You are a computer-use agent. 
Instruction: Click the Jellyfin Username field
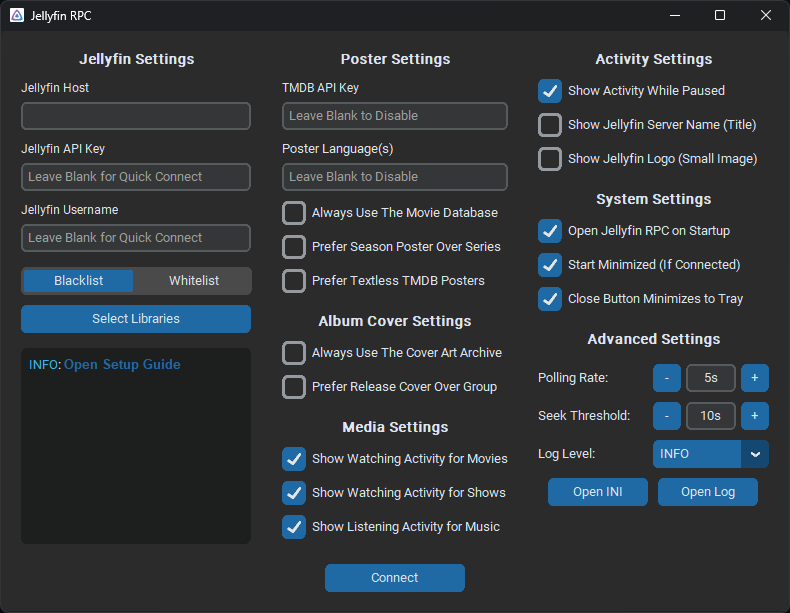click(x=136, y=238)
